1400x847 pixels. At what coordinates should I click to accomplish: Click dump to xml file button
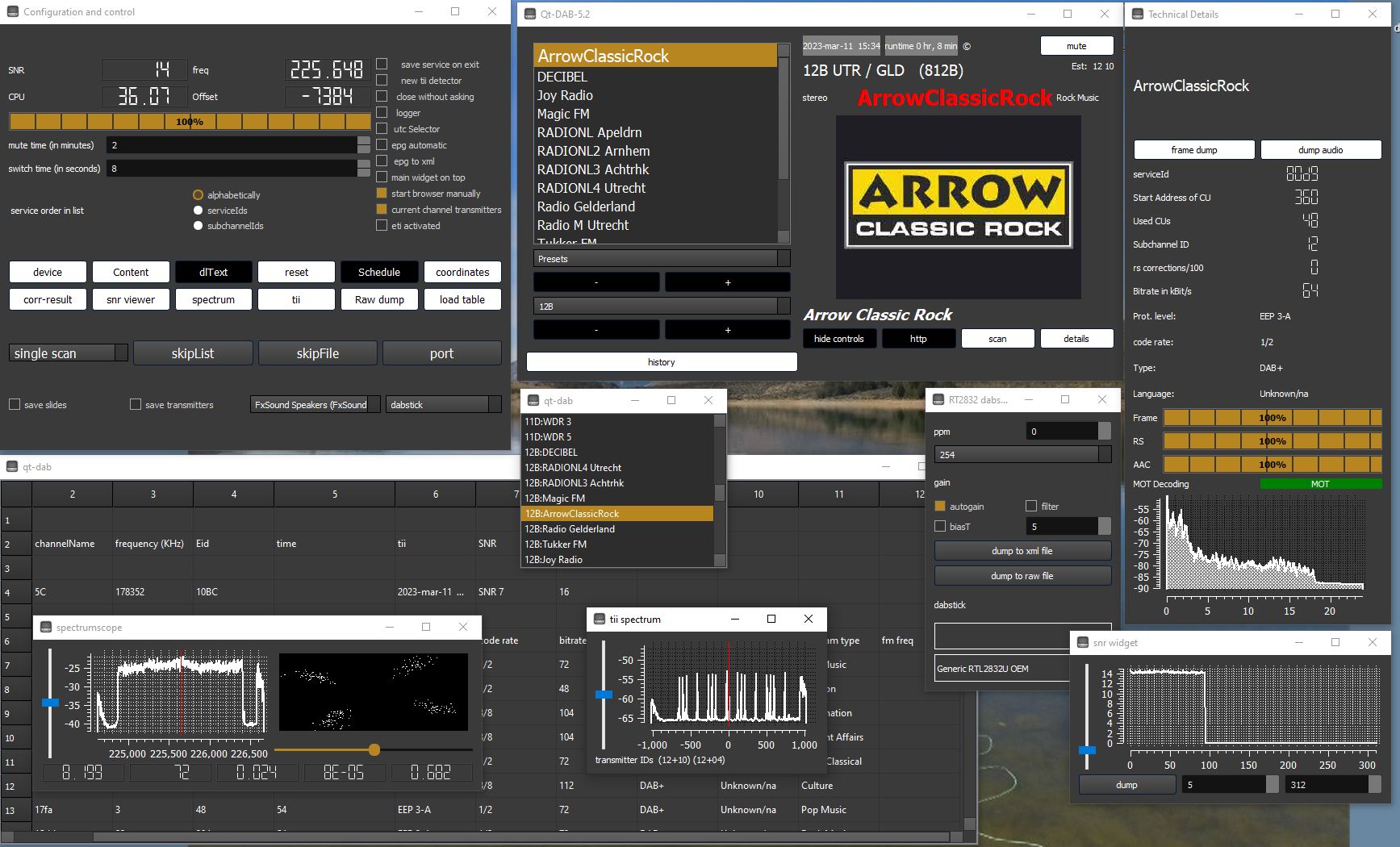tap(1022, 550)
